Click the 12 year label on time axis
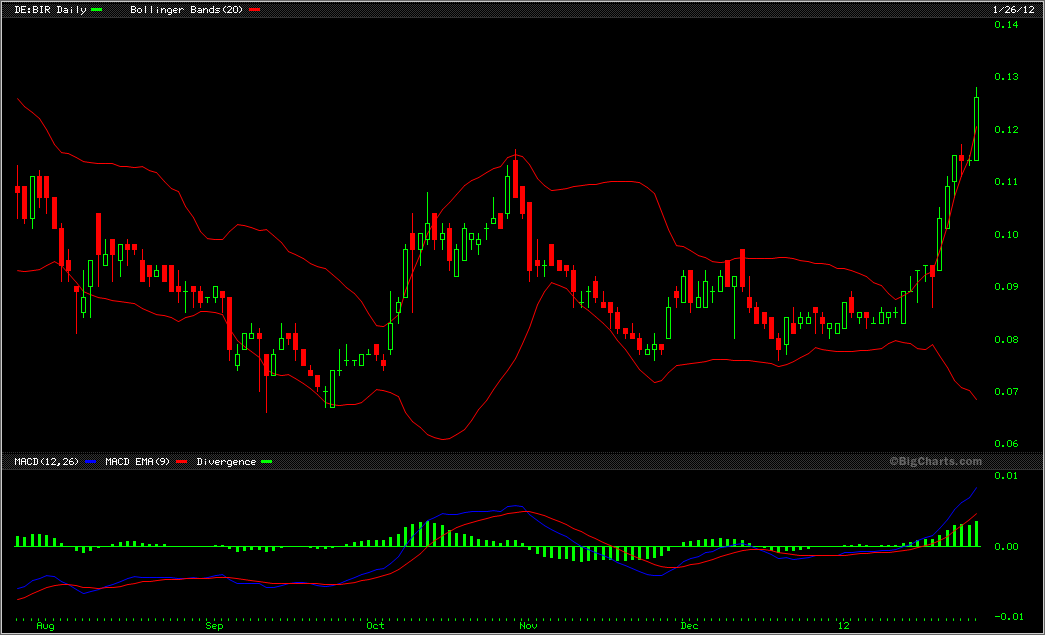Viewport: 1045px width, 635px height. coord(844,626)
